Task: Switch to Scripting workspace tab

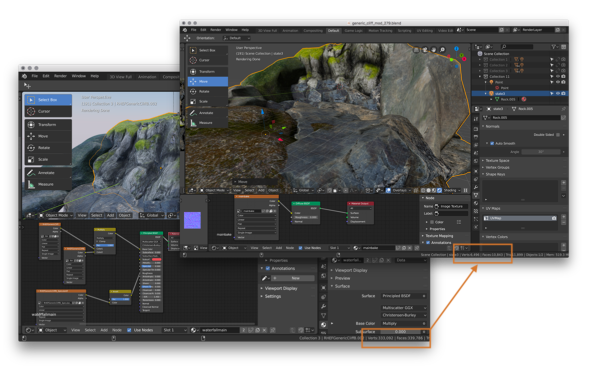Action: click(404, 30)
